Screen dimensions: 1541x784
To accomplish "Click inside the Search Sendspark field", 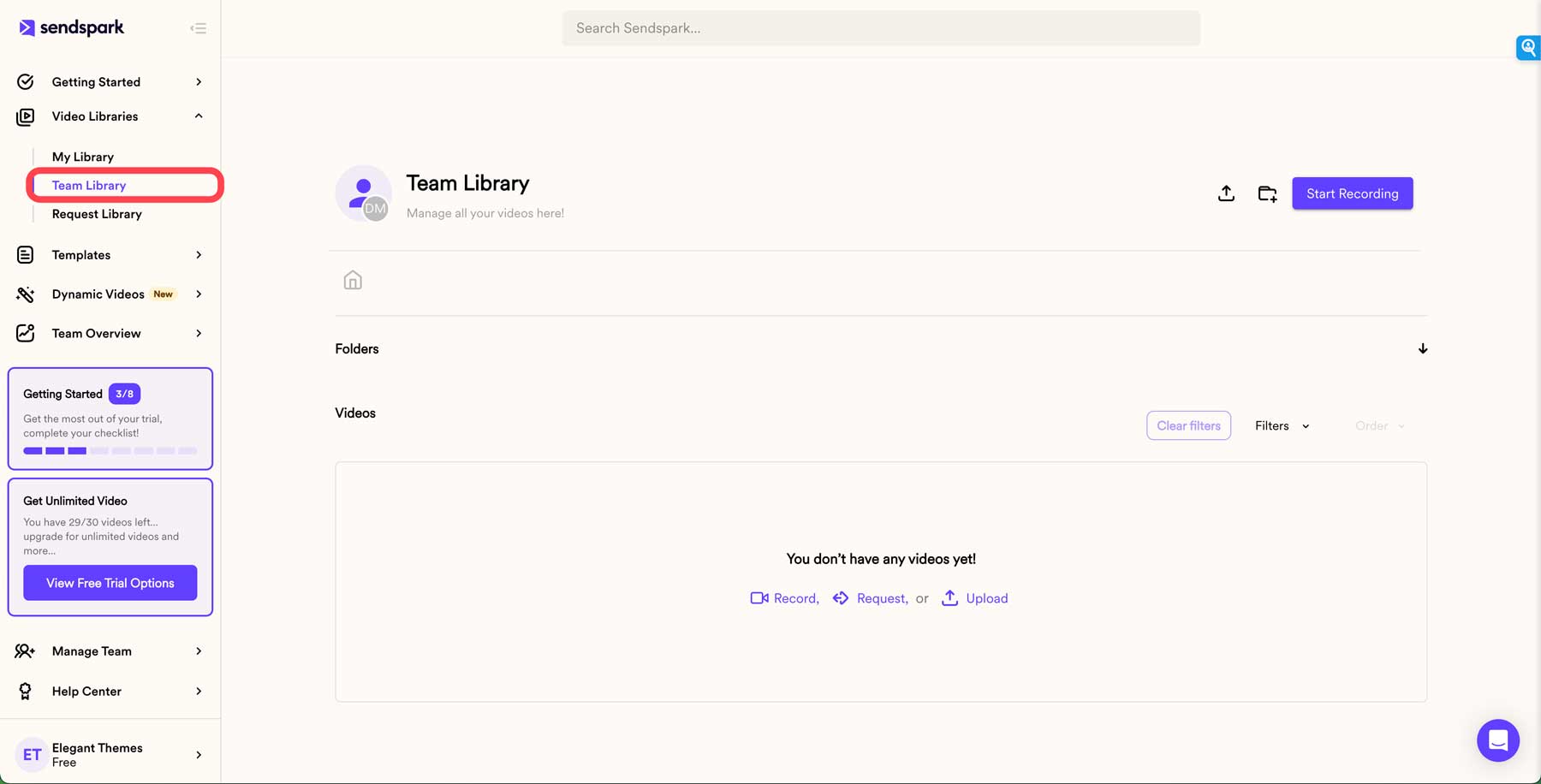I will [x=881, y=27].
